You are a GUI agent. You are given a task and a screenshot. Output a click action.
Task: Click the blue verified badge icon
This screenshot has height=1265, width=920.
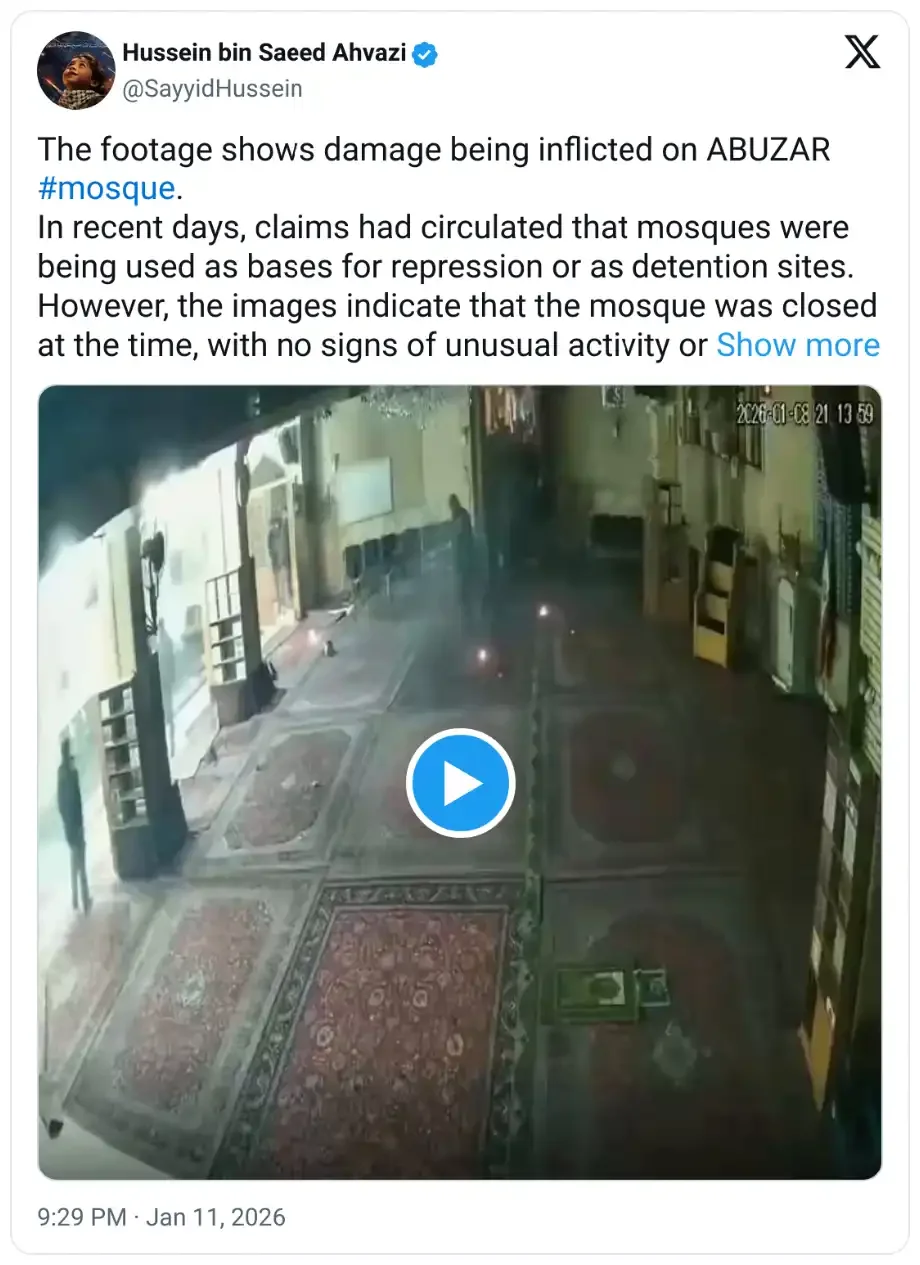426,54
